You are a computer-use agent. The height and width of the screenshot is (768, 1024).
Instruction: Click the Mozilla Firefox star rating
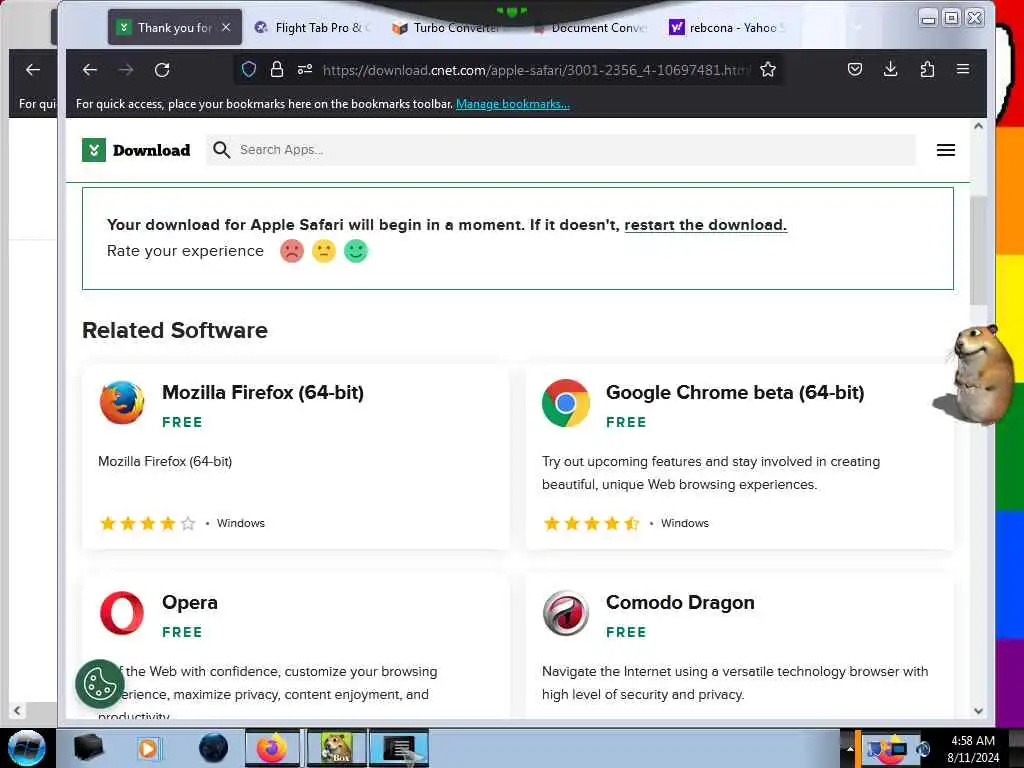(148, 523)
